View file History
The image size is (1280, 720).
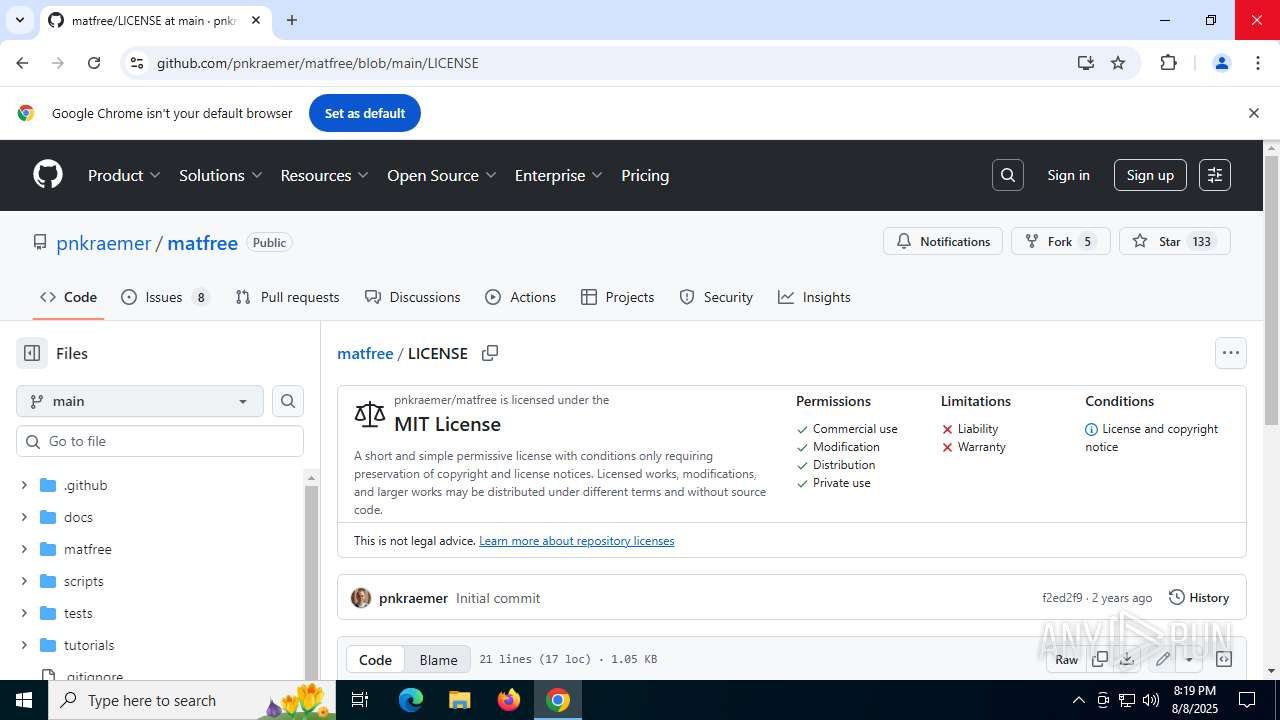(x=1199, y=598)
